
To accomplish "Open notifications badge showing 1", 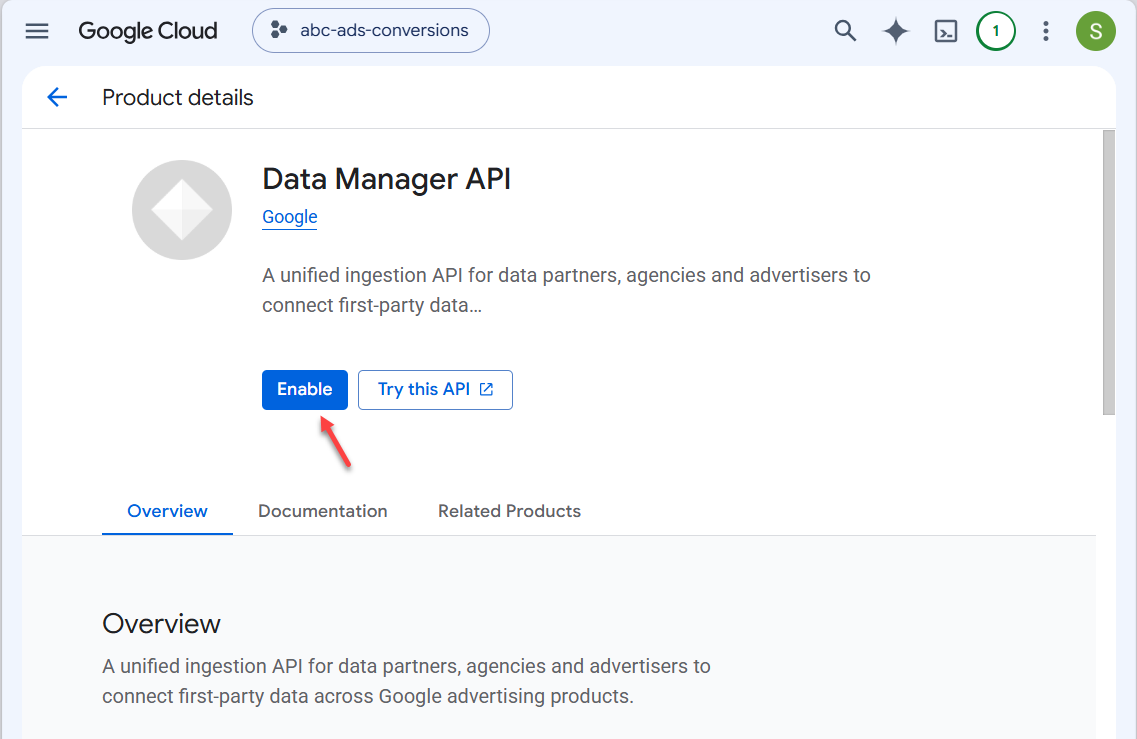I will pyautogui.click(x=996, y=31).
